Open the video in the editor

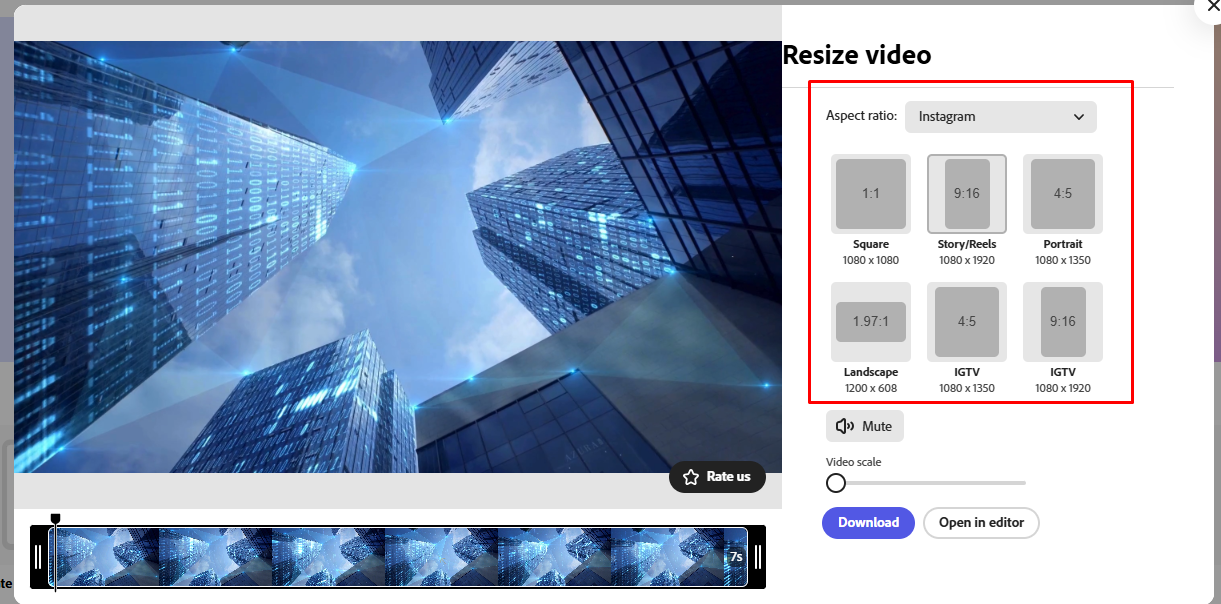(x=981, y=523)
